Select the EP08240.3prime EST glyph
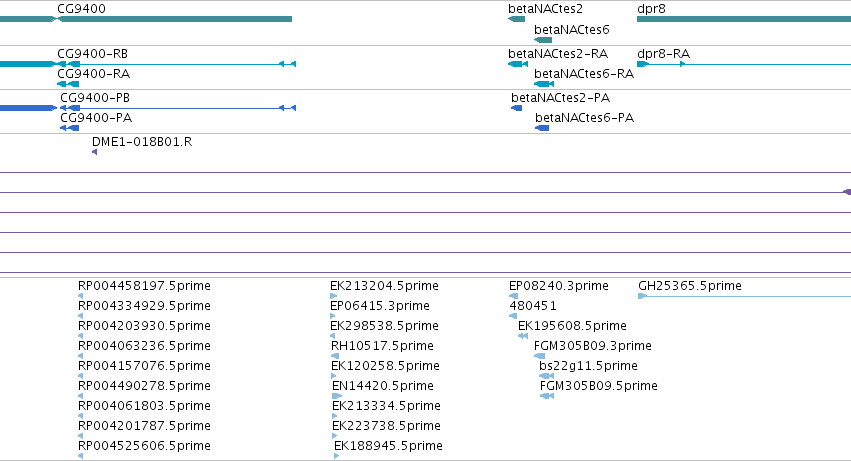The width and height of the screenshot is (851, 461). coord(513,296)
